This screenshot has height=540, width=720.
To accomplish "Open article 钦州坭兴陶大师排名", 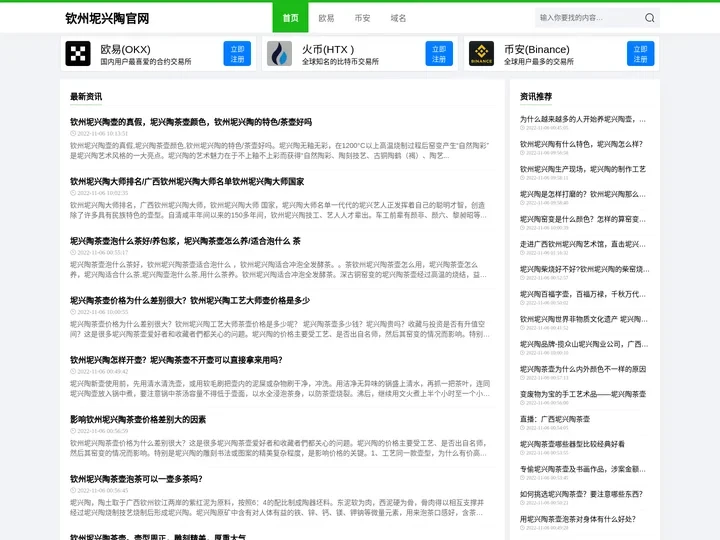I will tap(187, 181).
